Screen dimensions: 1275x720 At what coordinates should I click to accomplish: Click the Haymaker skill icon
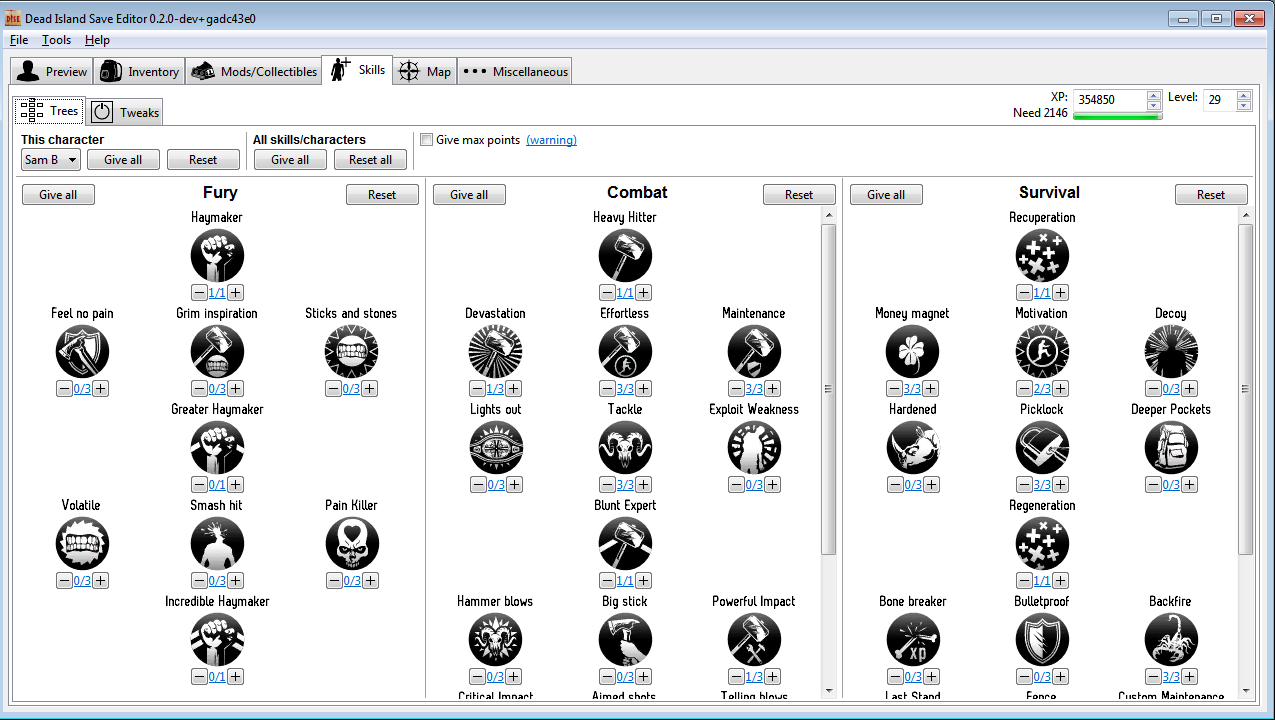click(217, 255)
